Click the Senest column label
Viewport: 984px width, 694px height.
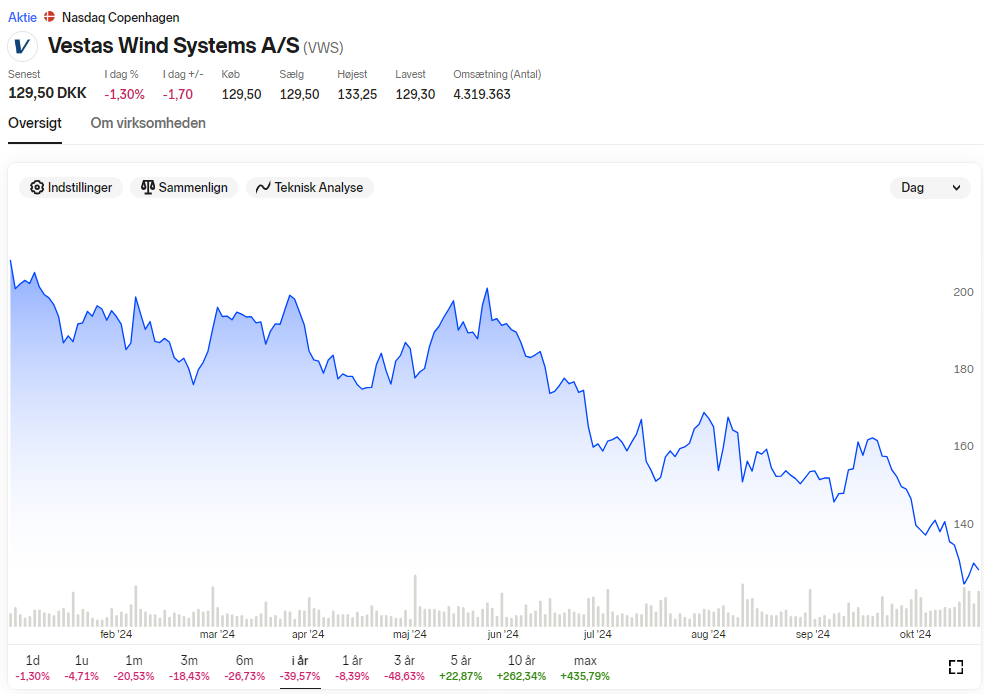[24, 74]
